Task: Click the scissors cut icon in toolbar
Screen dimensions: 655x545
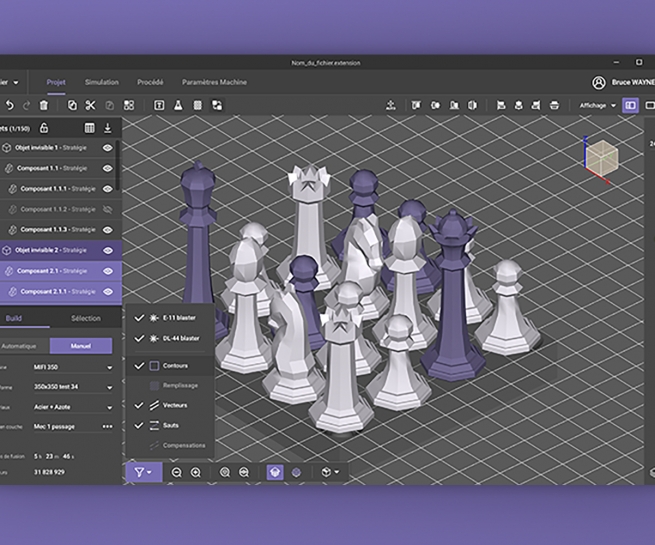Action: 89,105
